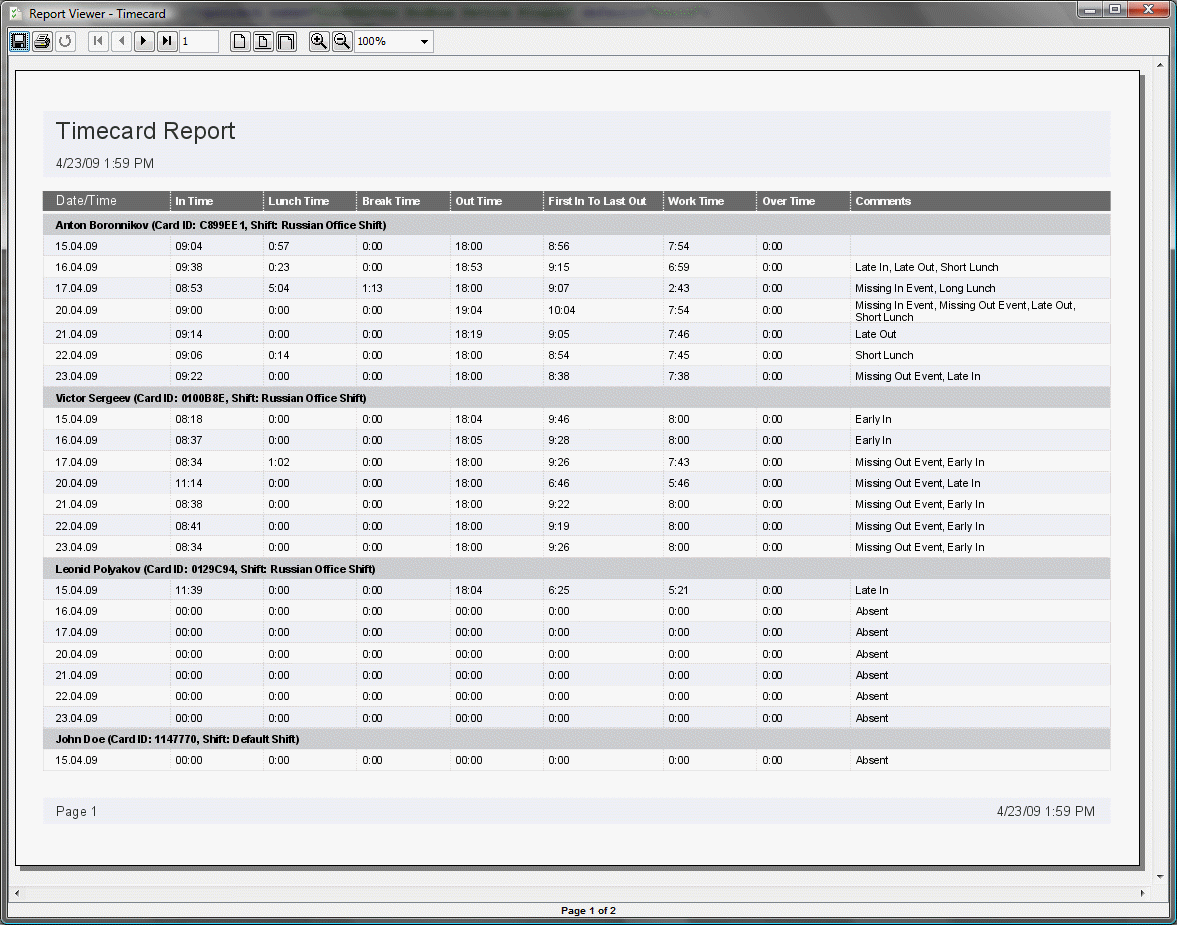Image resolution: width=1177 pixels, height=925 pixels.
Task: Click the horizontal scrollbar right arrow
Action: pos(1142,893)
